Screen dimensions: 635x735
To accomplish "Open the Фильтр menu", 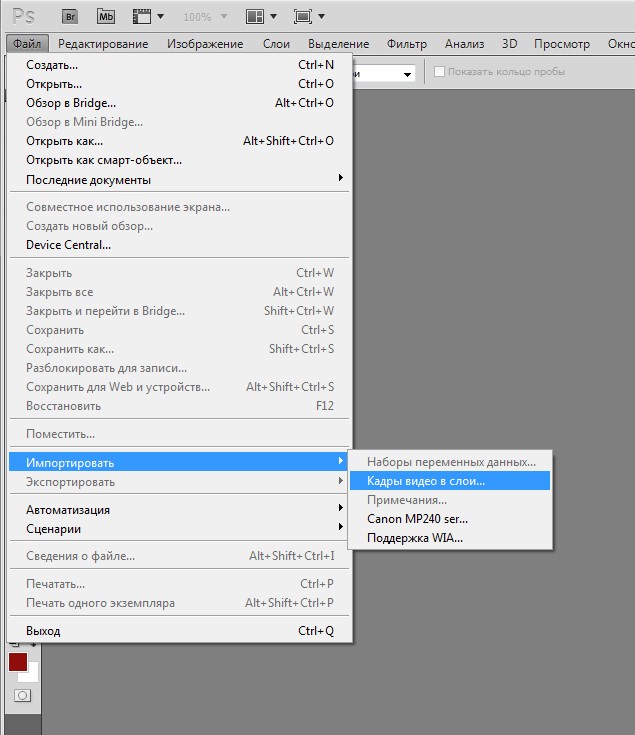I will tap(407, 44).
